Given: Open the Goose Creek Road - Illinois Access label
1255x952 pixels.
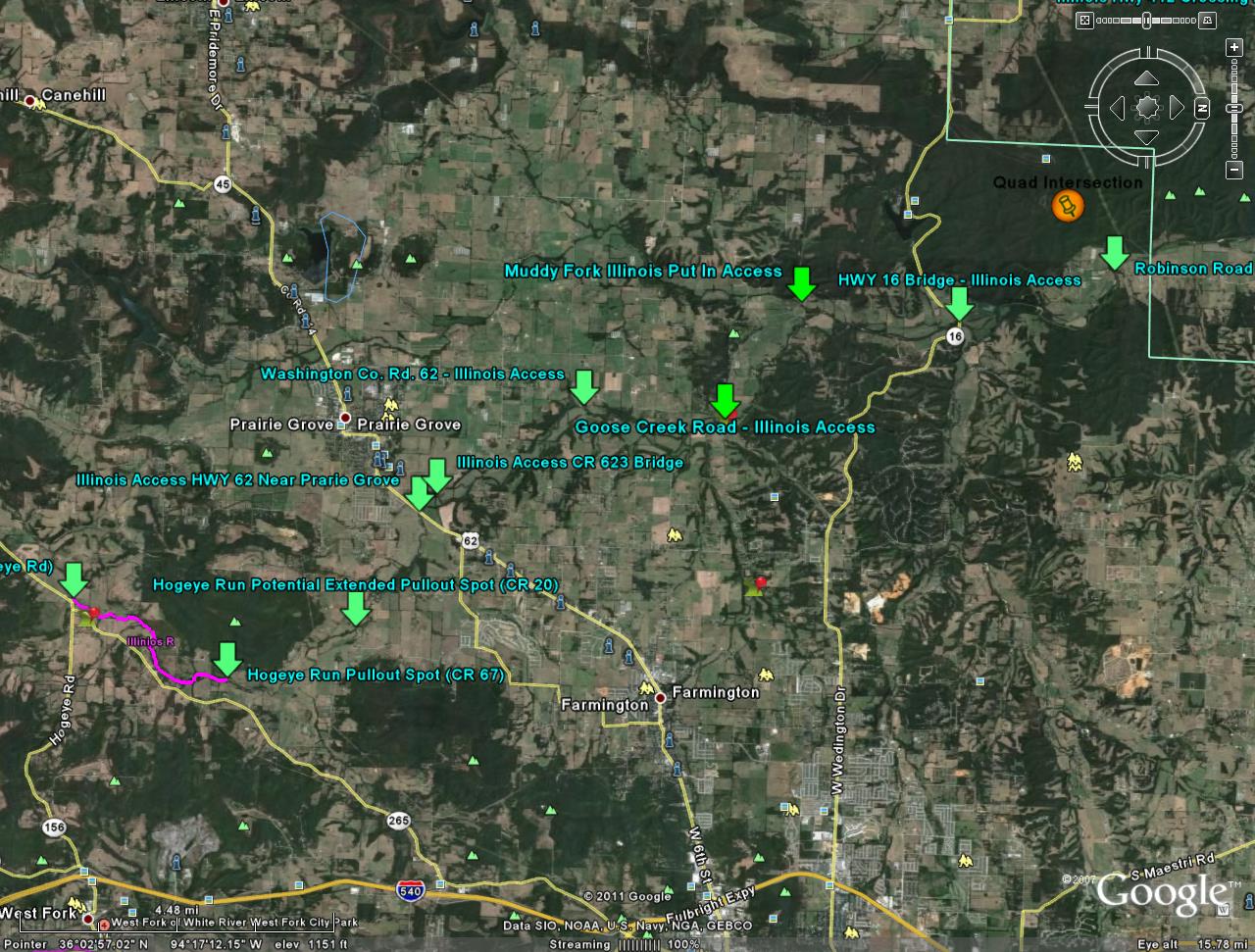Looking at the screenshot, I should tap(725, 427).
